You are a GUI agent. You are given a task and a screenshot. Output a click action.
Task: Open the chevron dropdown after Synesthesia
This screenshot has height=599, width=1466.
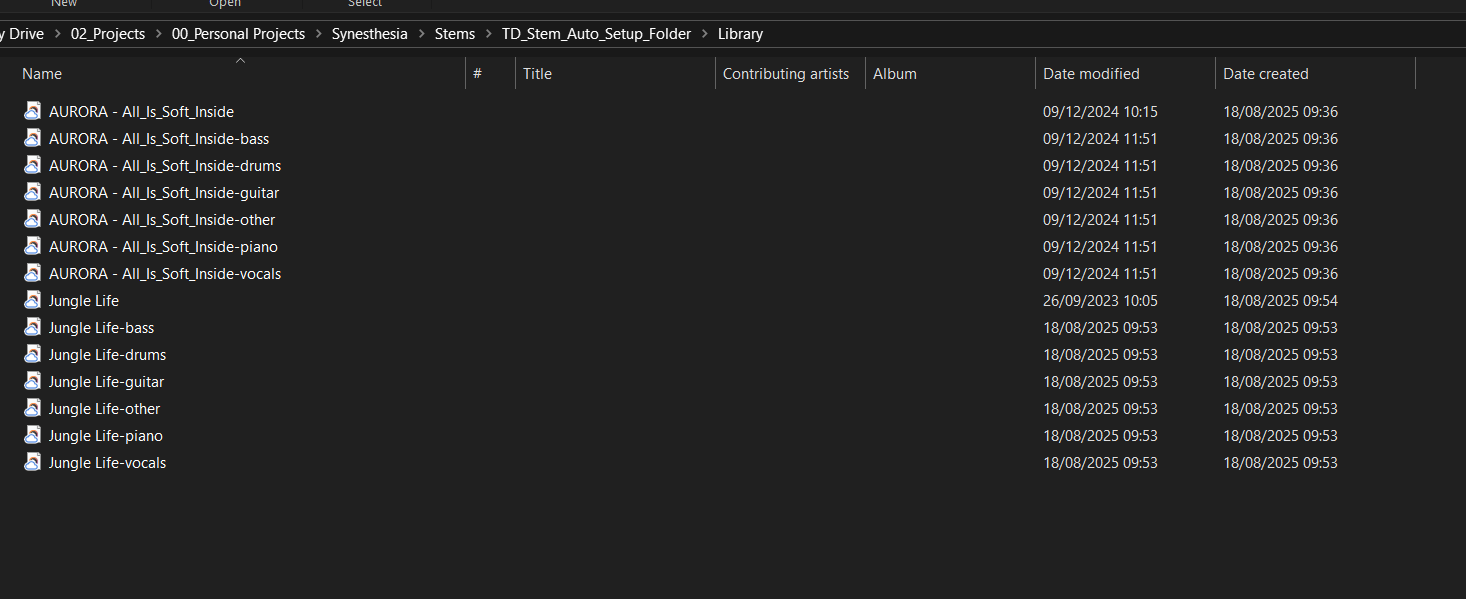[421, 34]
